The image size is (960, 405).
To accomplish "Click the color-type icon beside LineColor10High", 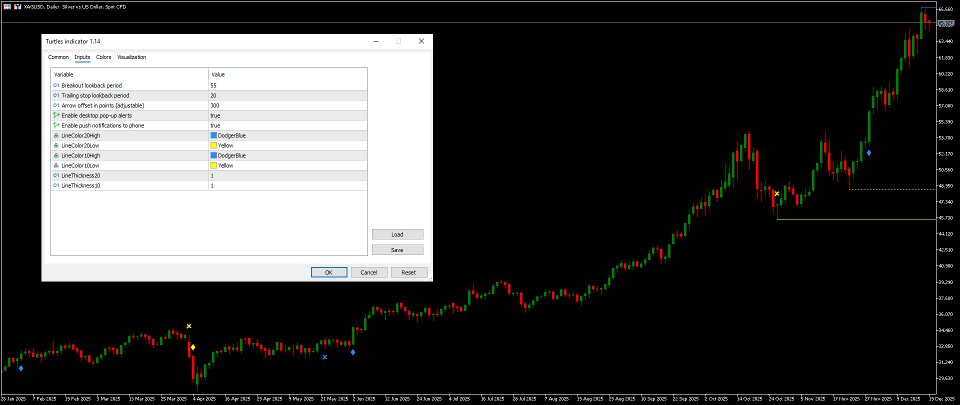I will pyautogui.click(x=56, y=155).
